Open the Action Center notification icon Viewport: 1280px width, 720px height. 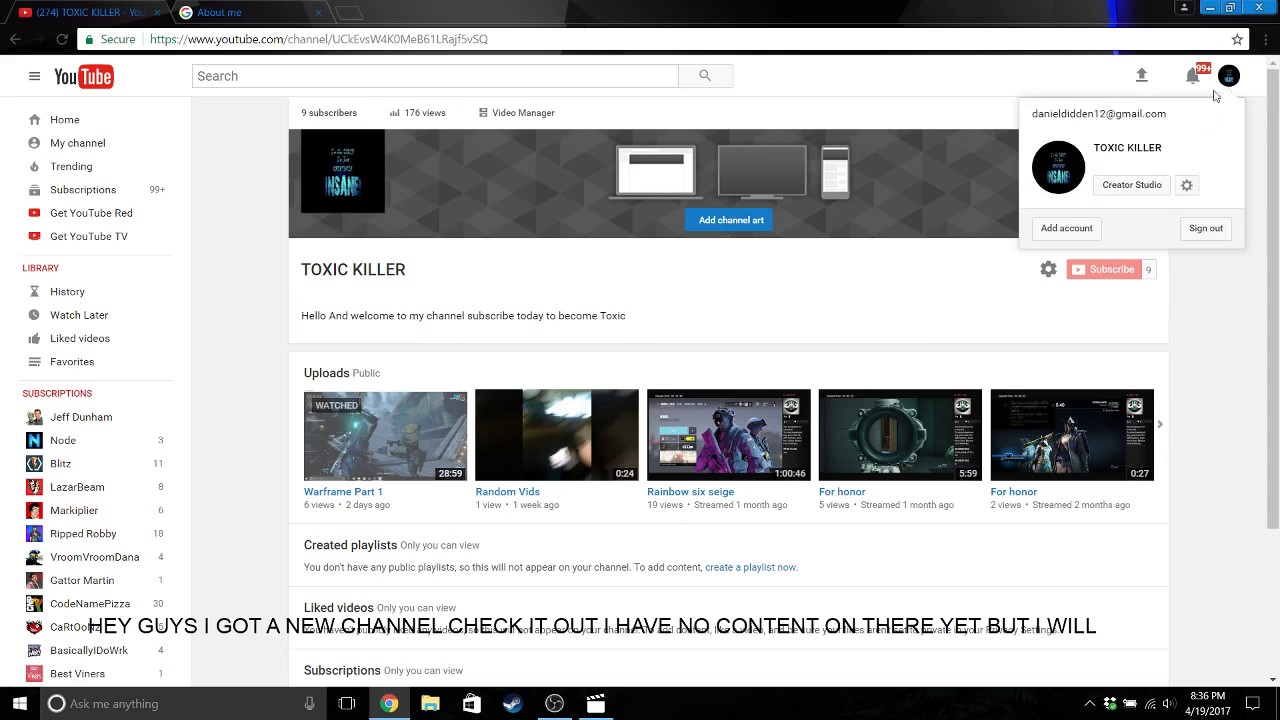(1252, 704)
